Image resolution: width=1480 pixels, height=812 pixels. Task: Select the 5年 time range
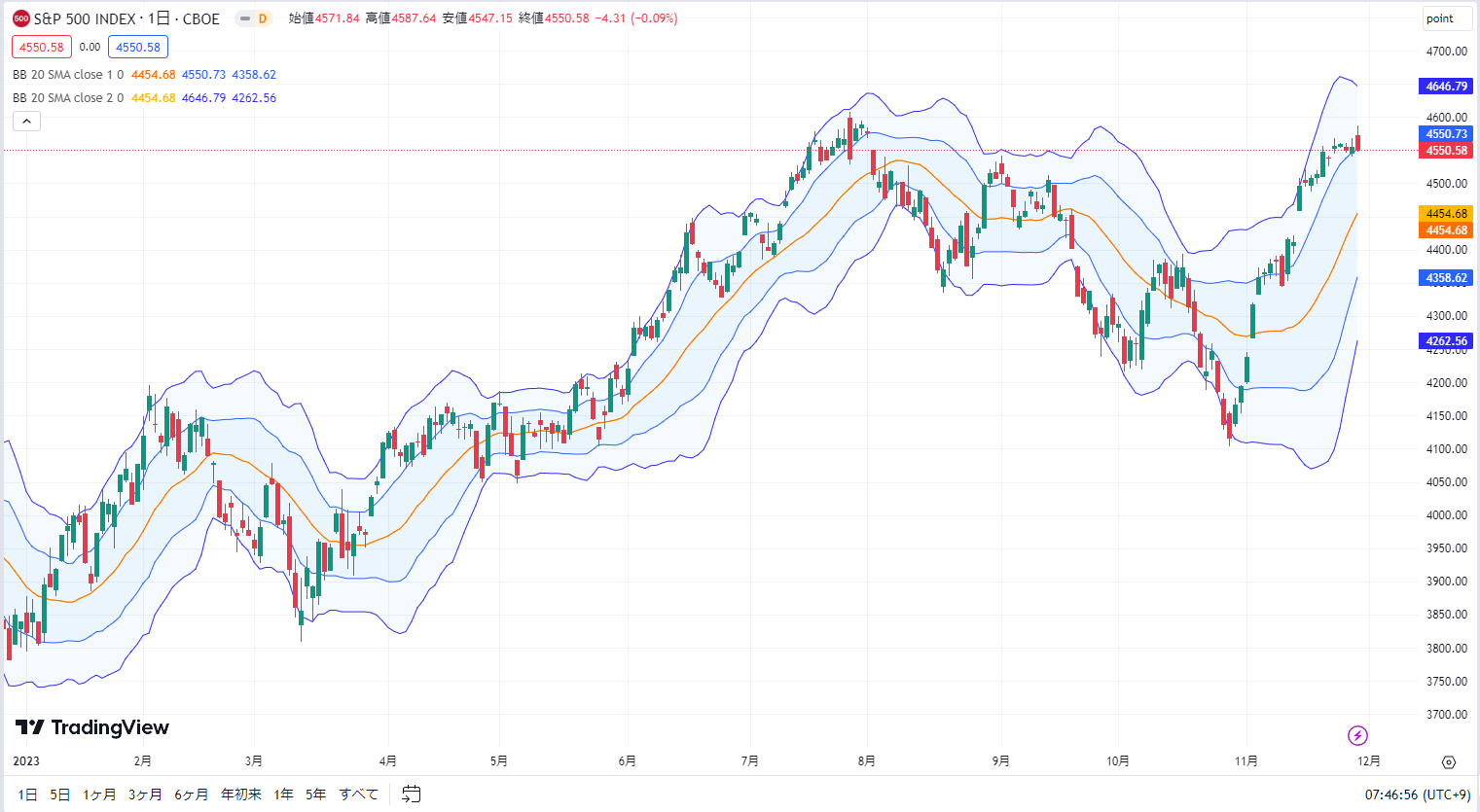316,794
